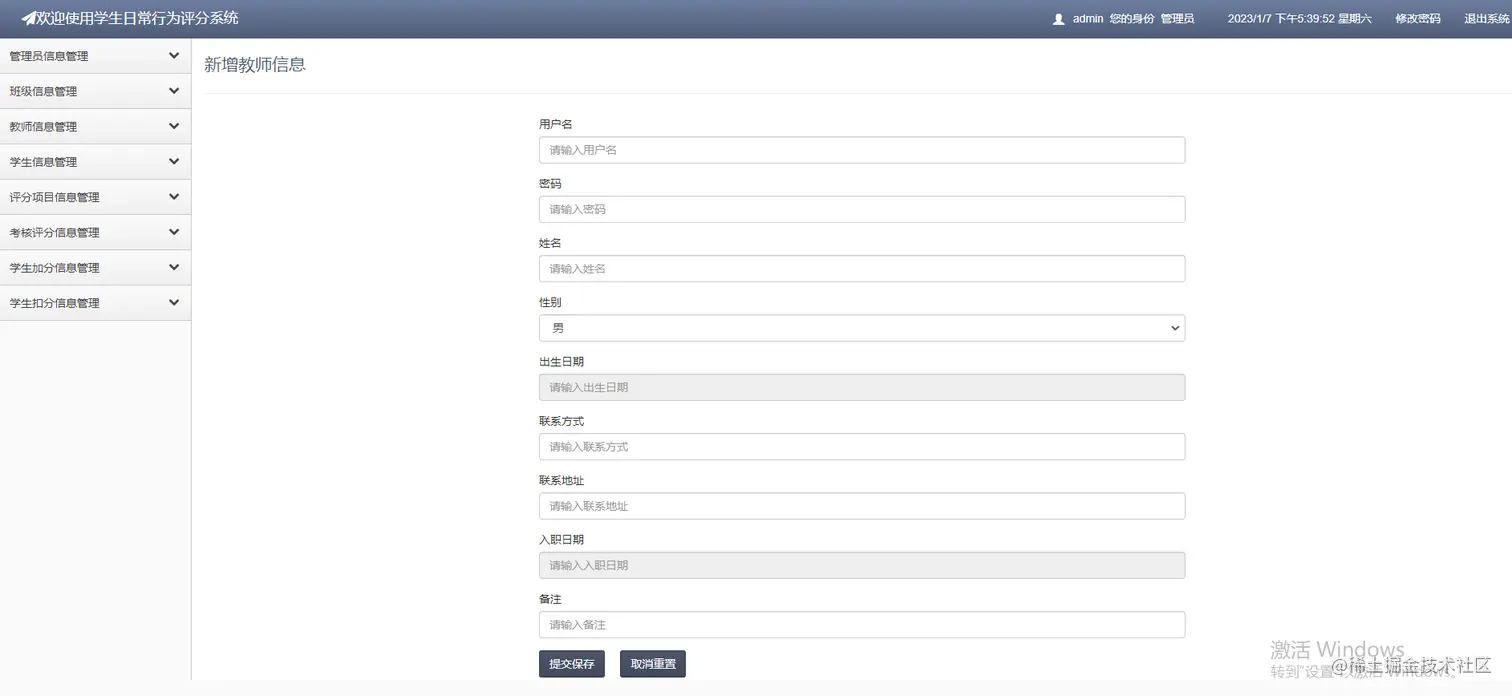Screen dimensions: 1512x696
Task: Open the 出生日期 date field
Action: tap(862, 387)
